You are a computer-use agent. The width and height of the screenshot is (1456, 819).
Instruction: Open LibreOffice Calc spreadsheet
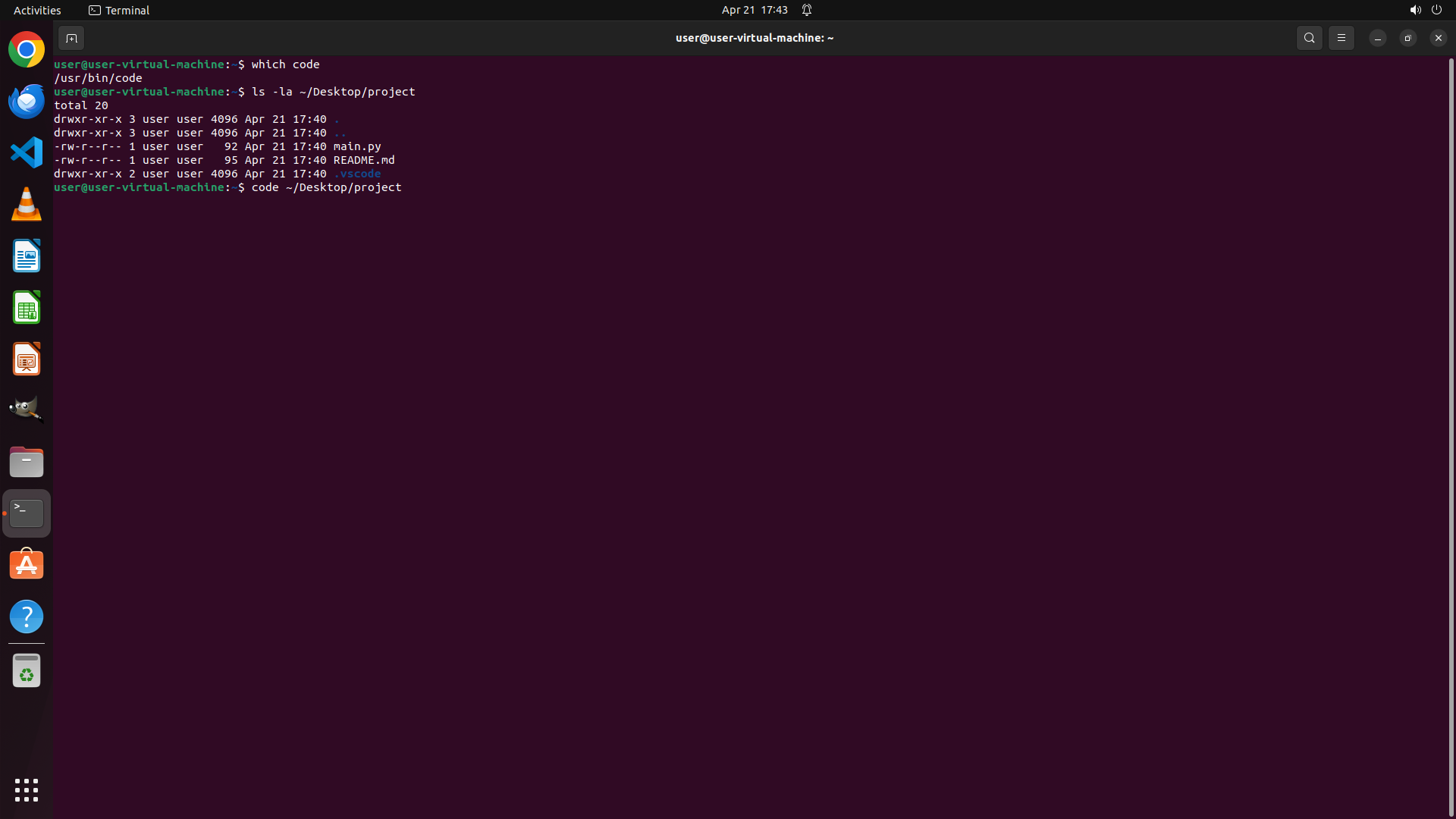tap(27, 308)
